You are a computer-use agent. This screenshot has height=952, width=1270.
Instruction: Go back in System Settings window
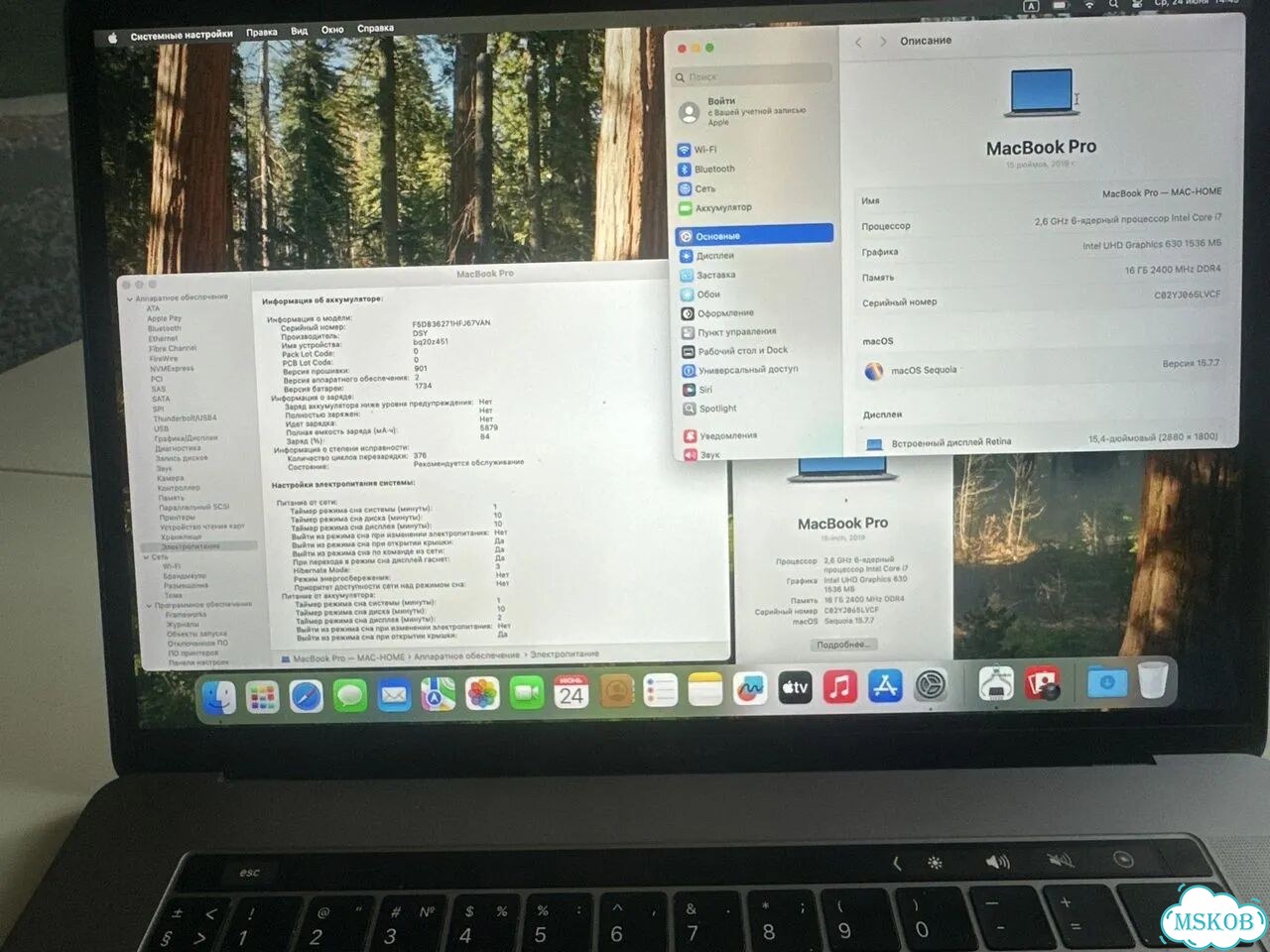[x=858, y=42]
